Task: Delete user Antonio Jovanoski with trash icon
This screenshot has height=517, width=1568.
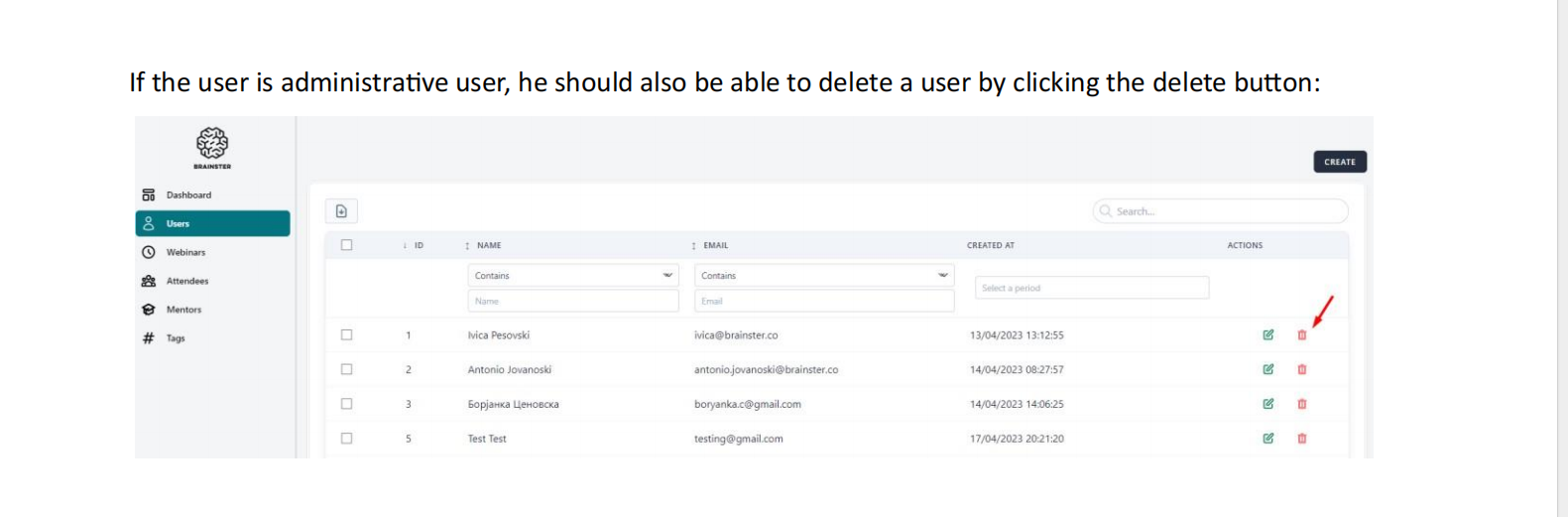Action: tap(1301, 369)
